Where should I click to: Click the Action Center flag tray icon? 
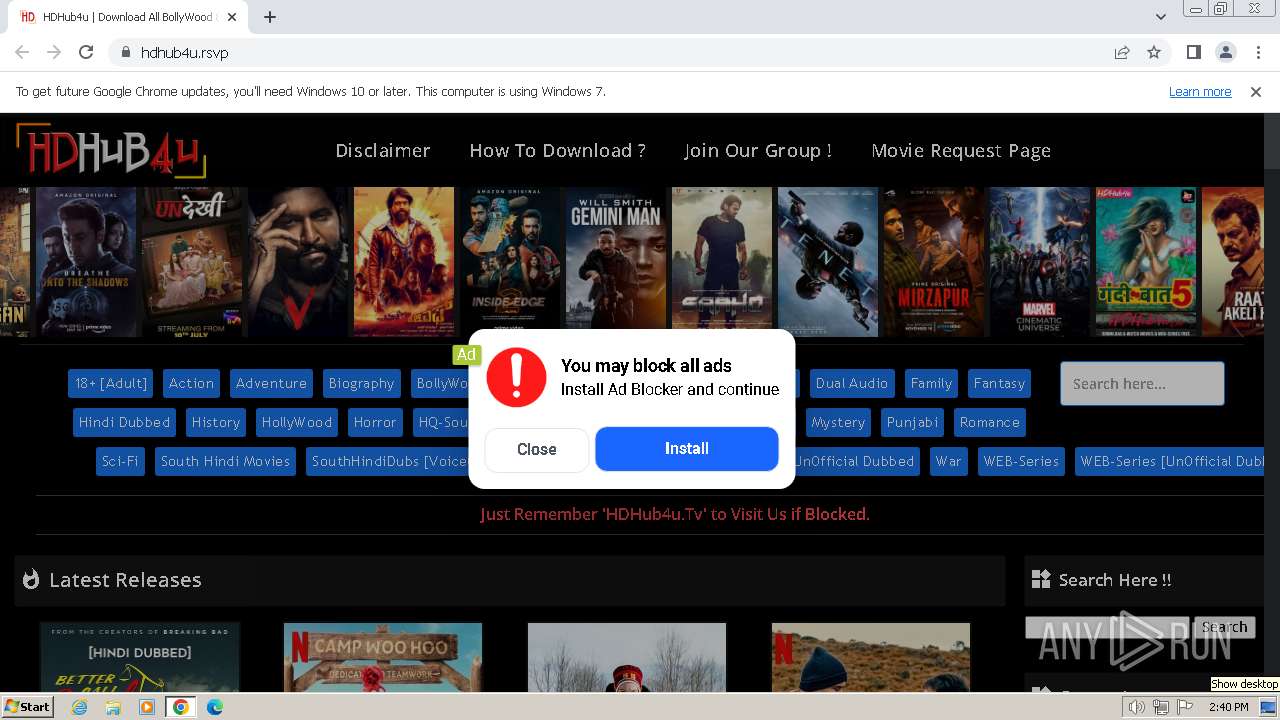(1185, 707)
